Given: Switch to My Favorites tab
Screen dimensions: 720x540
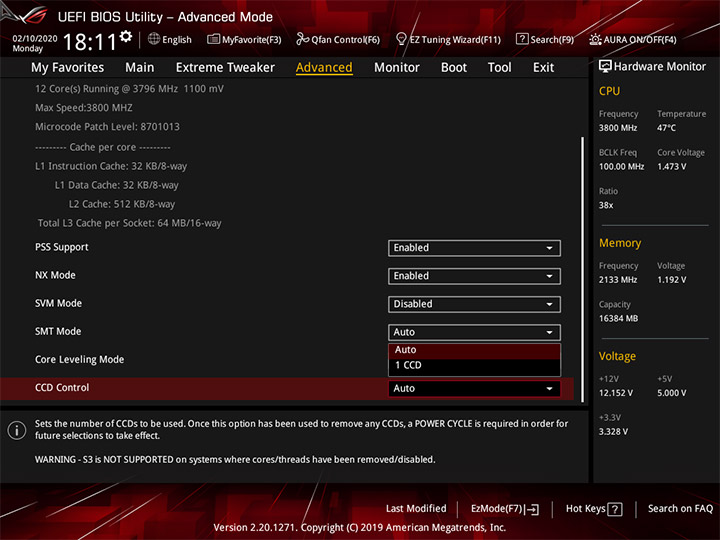Looking at the screenshot, I should click(x=68, y=68).
